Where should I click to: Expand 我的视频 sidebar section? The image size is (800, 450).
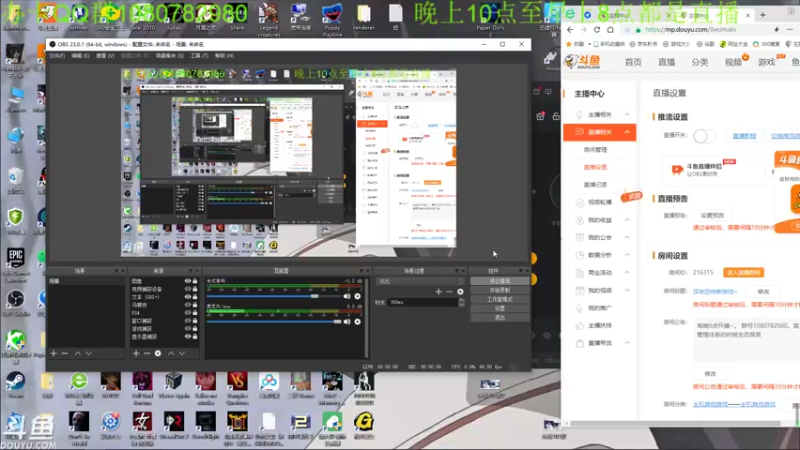click(x=628, y=290)
